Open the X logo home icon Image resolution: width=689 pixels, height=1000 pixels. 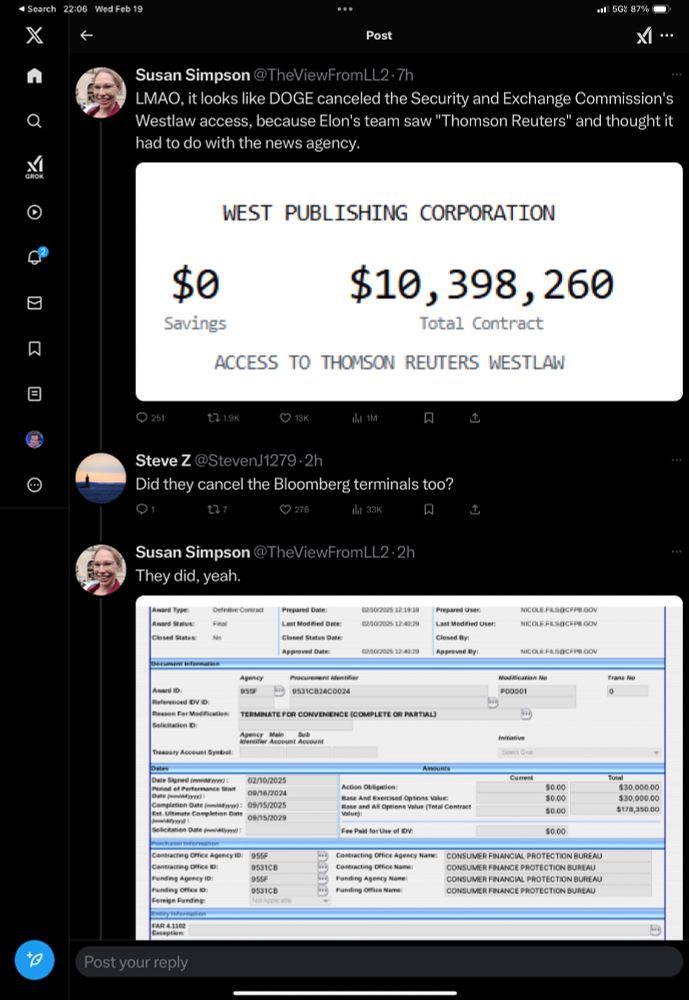coord(34,35)
